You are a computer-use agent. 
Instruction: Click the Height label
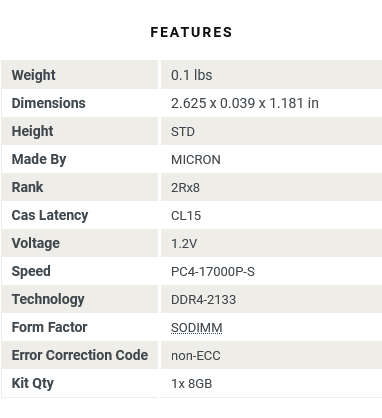32,131
